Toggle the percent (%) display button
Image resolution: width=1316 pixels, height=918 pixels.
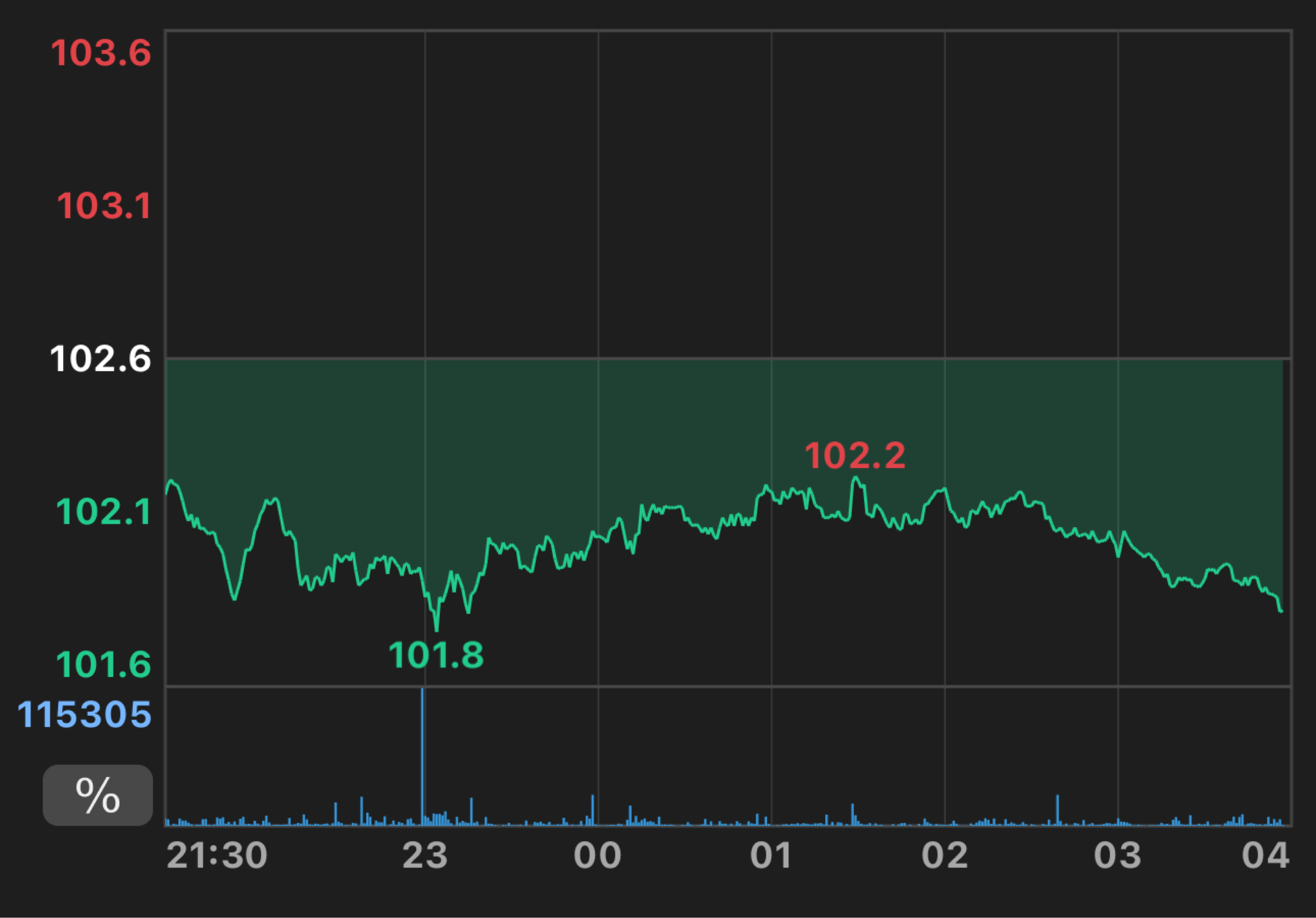point(98,795)
